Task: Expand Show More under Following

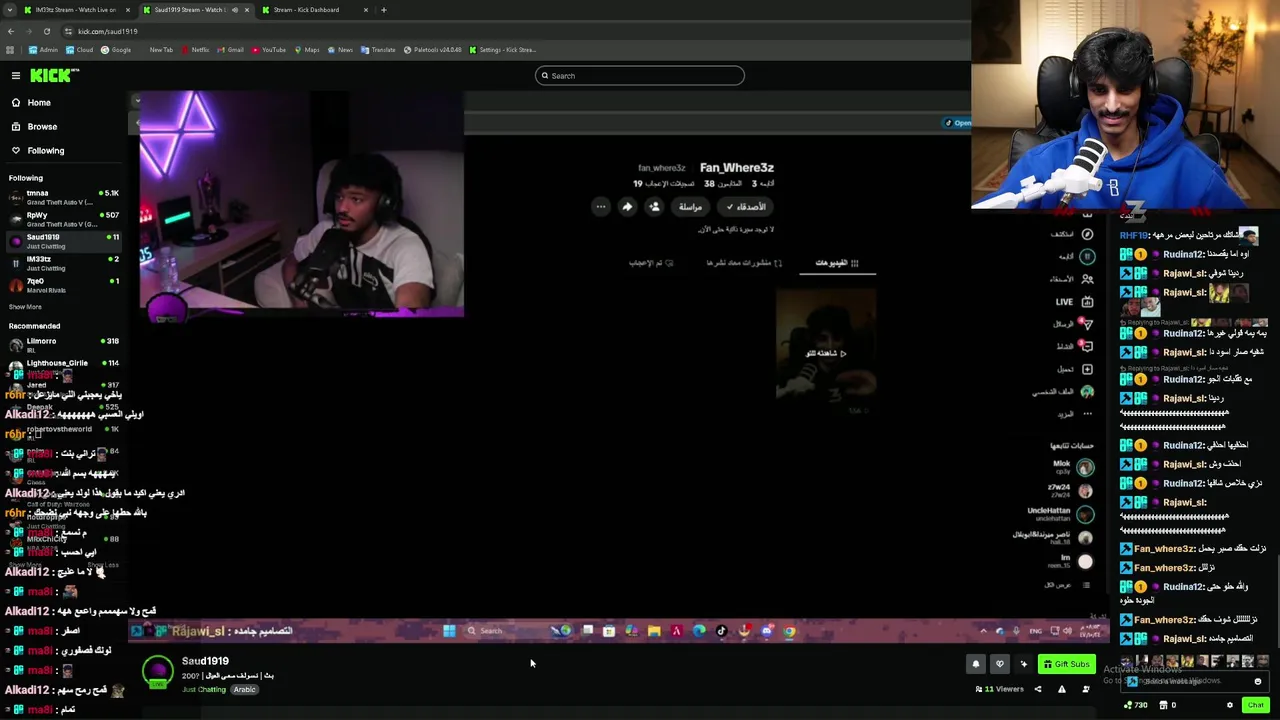Action: 25,307
